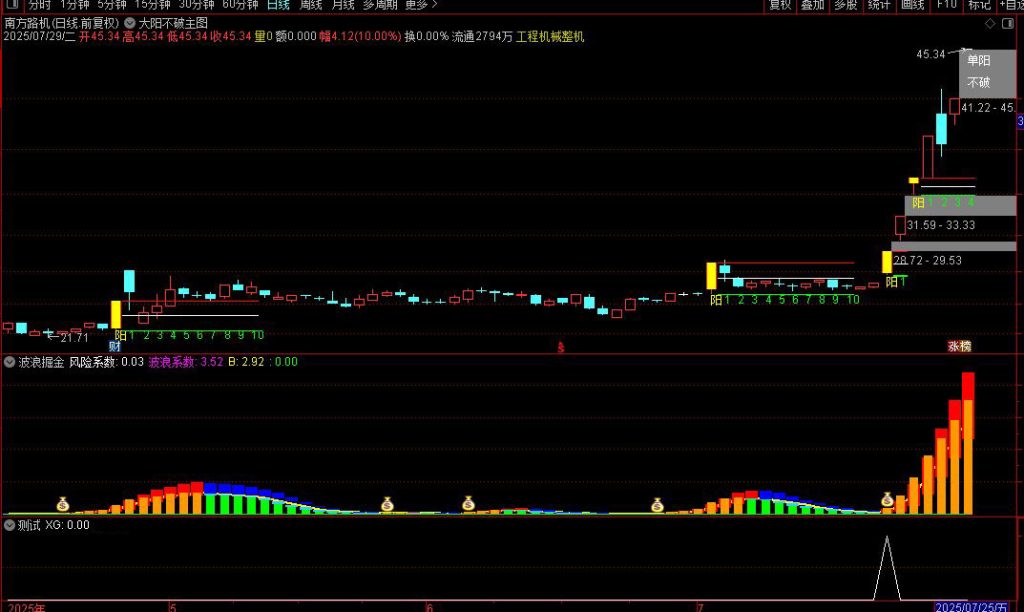
Task: Click the 叠加 overlay button
Action: [x=812, y=5]
